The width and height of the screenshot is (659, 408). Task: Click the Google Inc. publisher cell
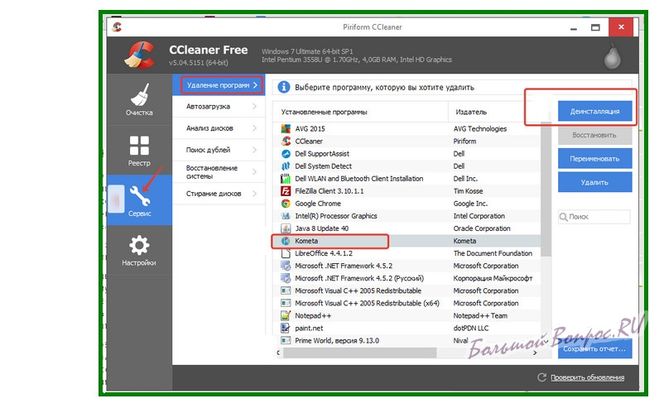470,203
